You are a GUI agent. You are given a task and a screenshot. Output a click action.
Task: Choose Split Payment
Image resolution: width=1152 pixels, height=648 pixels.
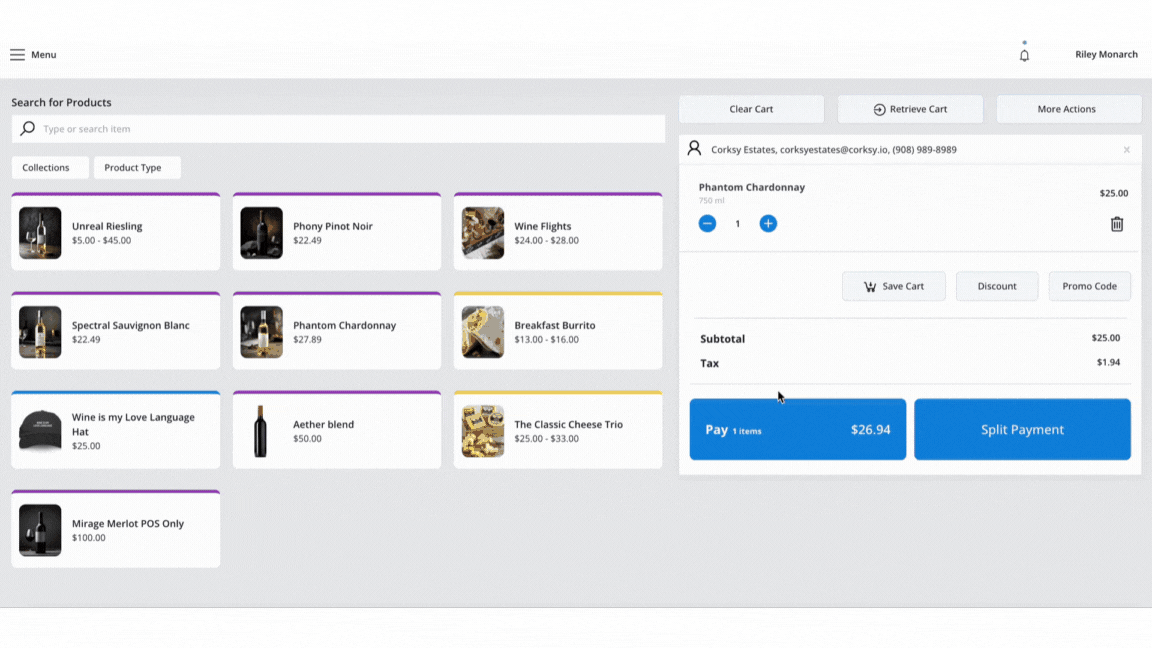[x=1022, y=430]
